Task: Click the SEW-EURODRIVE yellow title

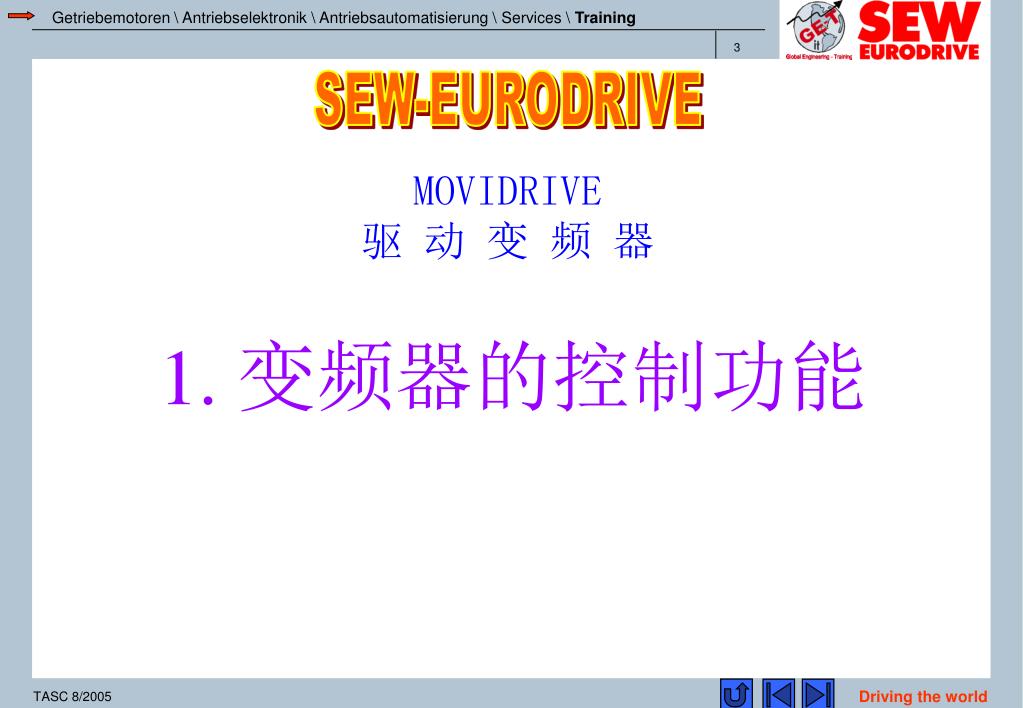Action: click(x=509, y=99)
